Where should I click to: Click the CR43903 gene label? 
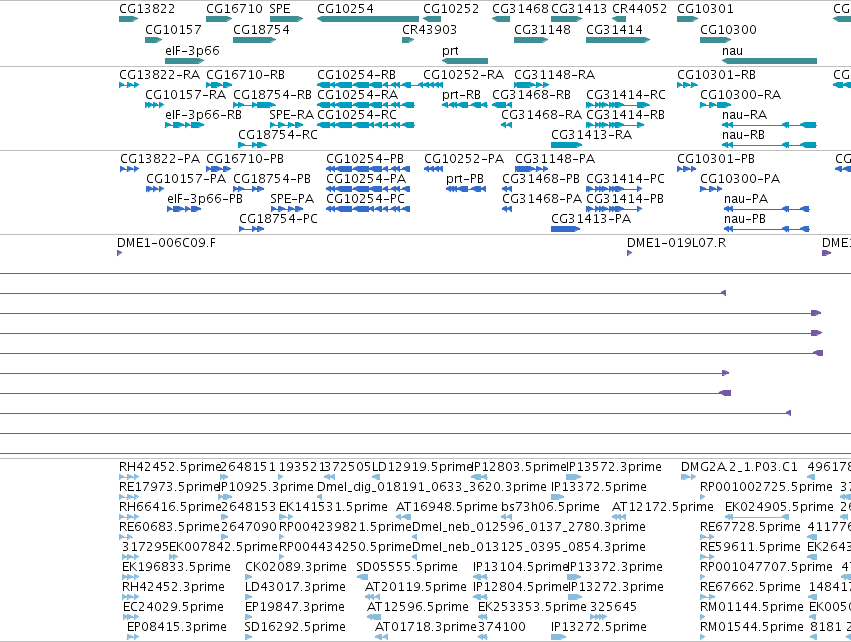point(429,29)
